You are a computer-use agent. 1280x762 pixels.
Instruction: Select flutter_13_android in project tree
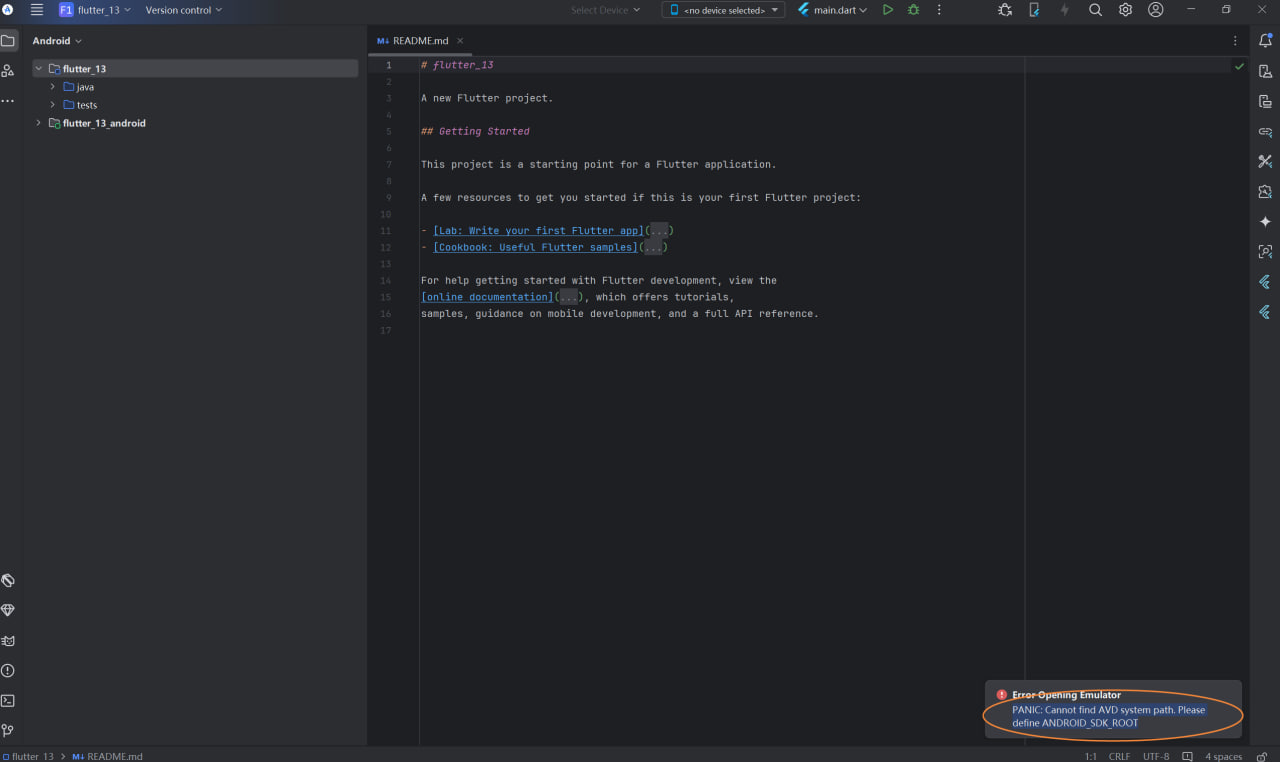[x=104, y=123]
